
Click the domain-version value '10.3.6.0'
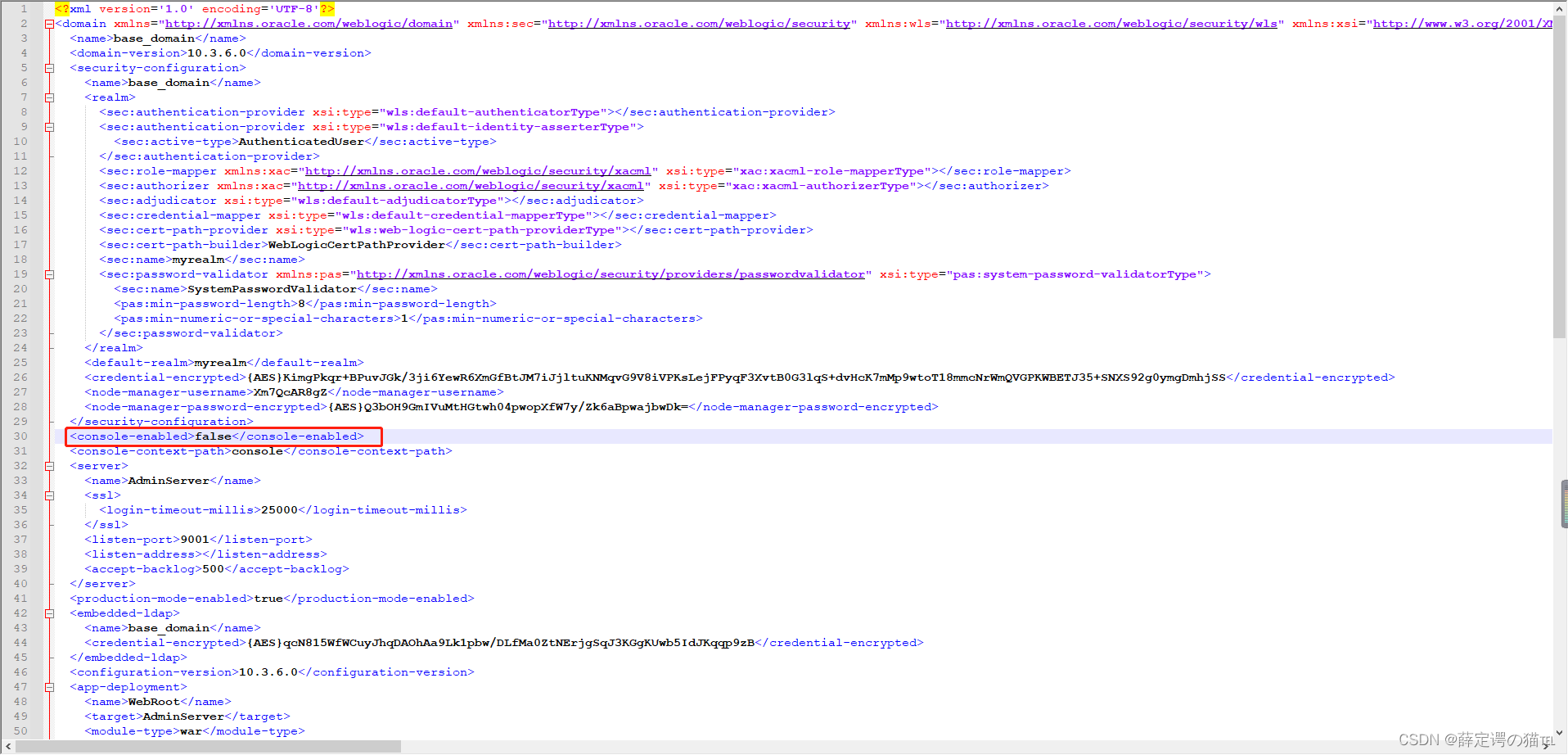(217, 53)
